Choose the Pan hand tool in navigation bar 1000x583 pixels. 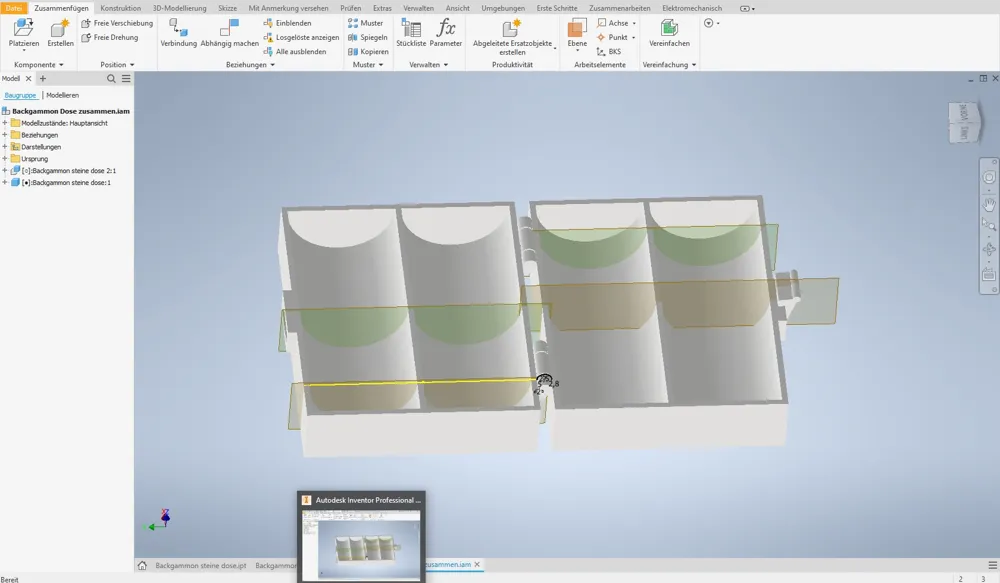tap(989, 205)
